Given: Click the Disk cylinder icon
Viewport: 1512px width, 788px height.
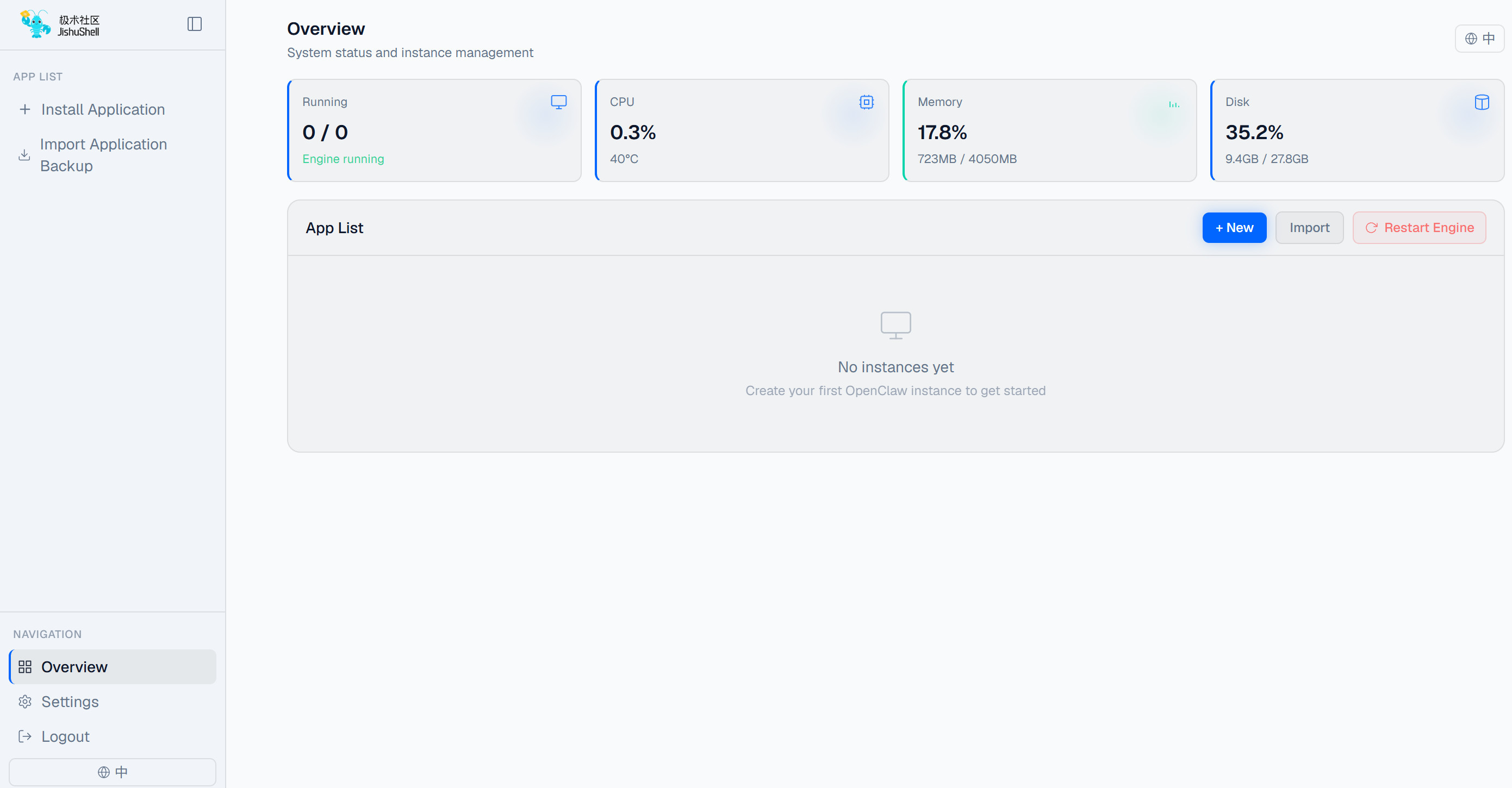Looking at the screenshot, I should coord(1481,102).
